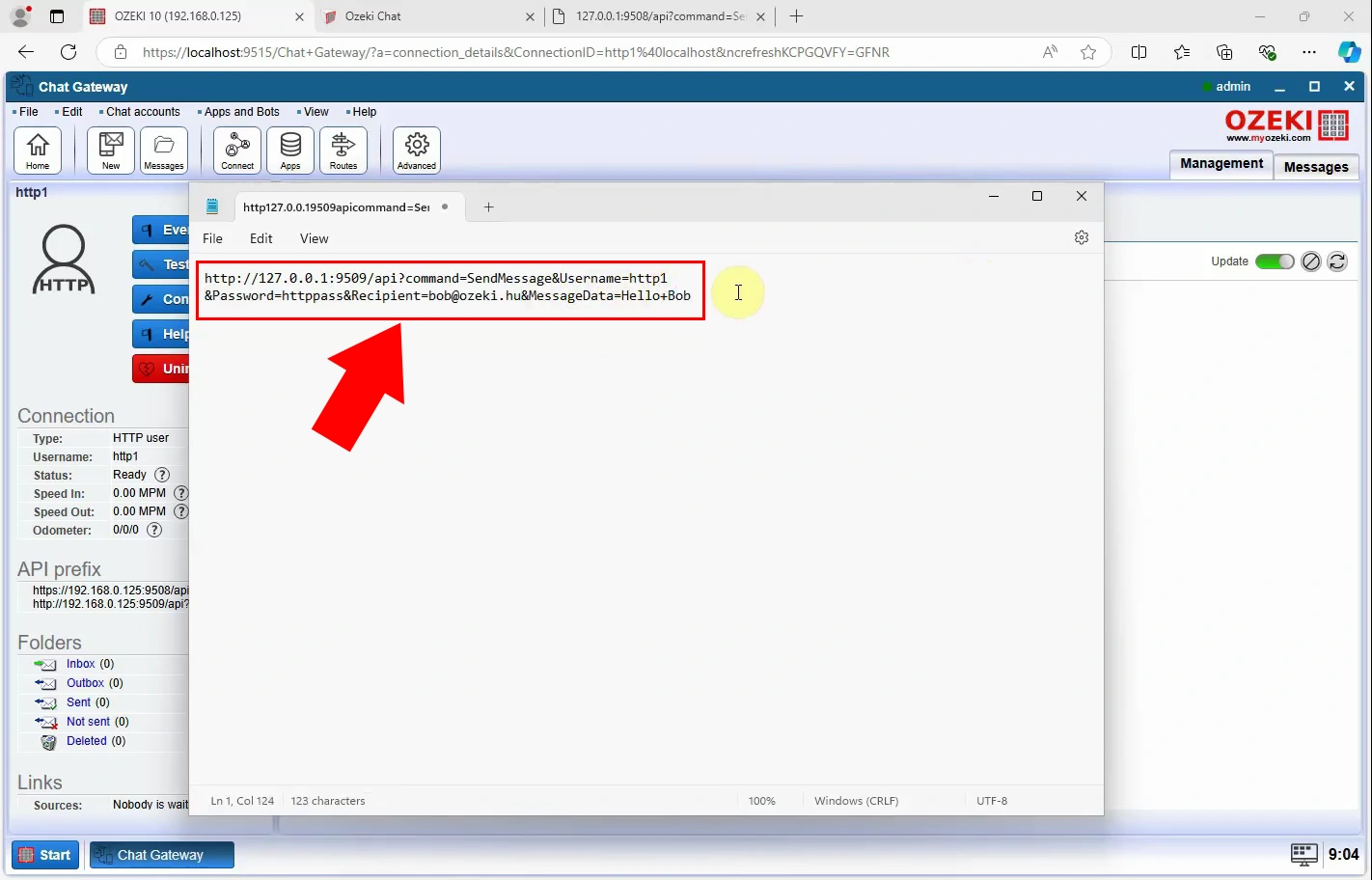
Task: Go back in browser
Action: 26,52
